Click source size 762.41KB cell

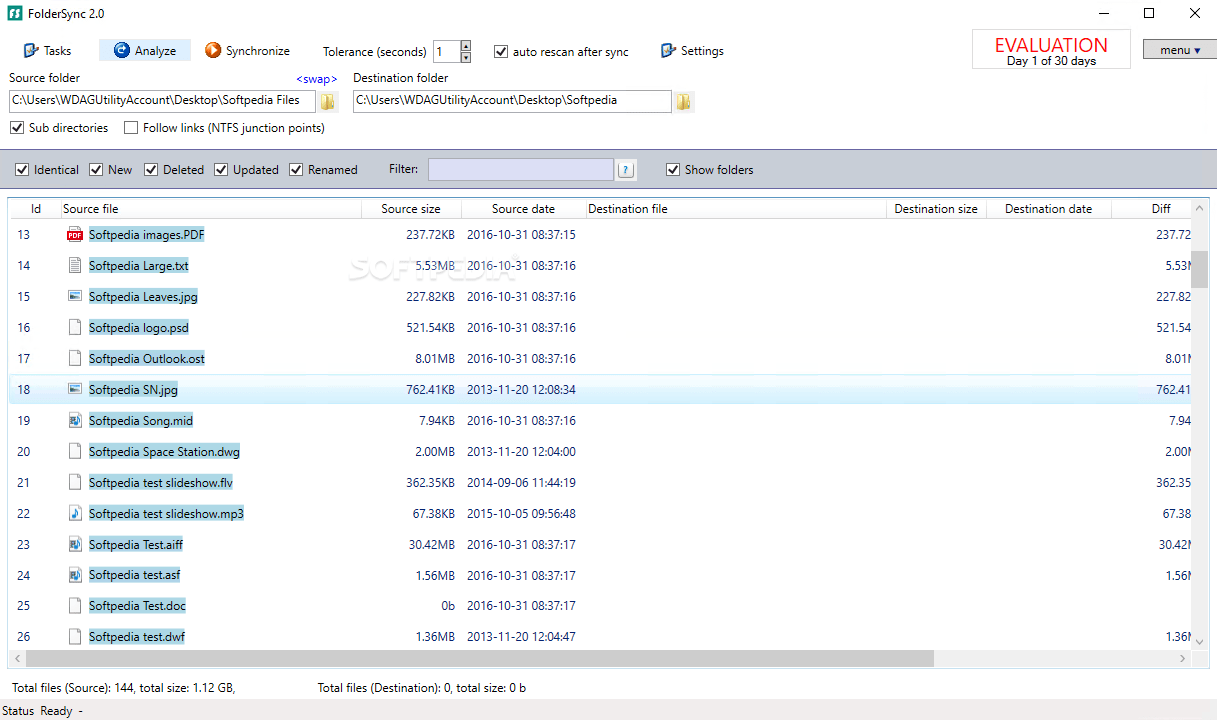pyautogui.click(x=430, y=390)
